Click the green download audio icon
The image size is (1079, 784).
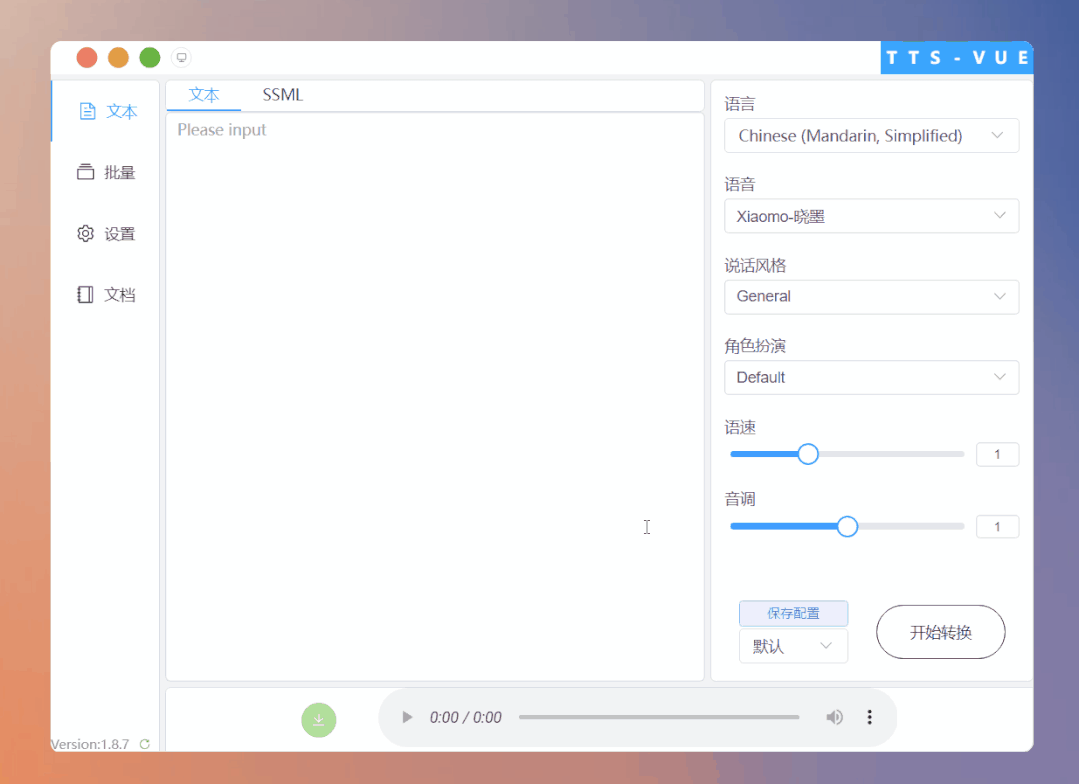point(318,720)
